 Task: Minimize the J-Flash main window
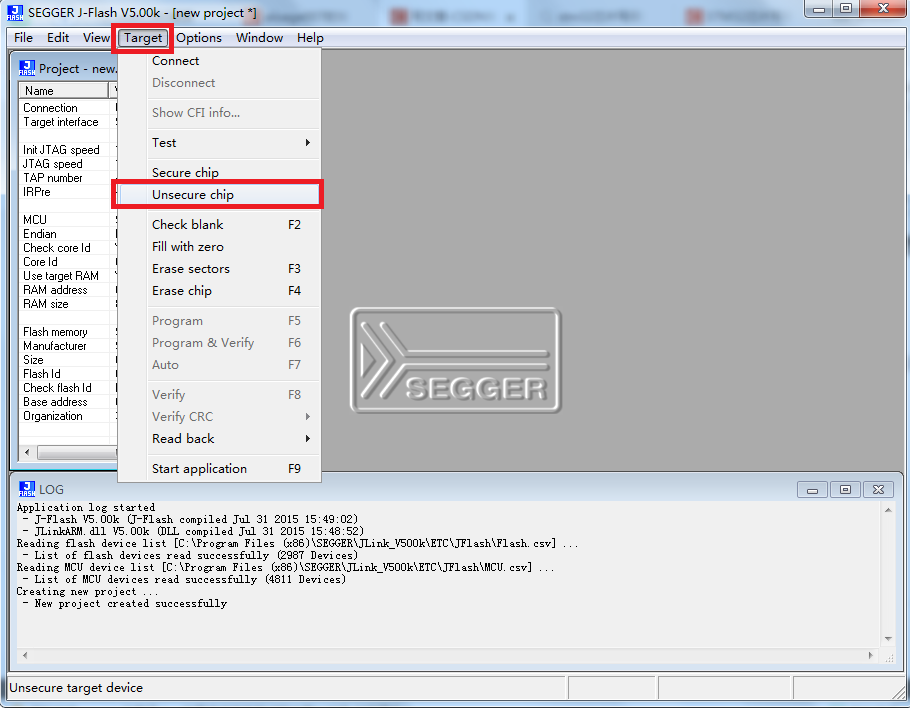(x=819, y=9)
